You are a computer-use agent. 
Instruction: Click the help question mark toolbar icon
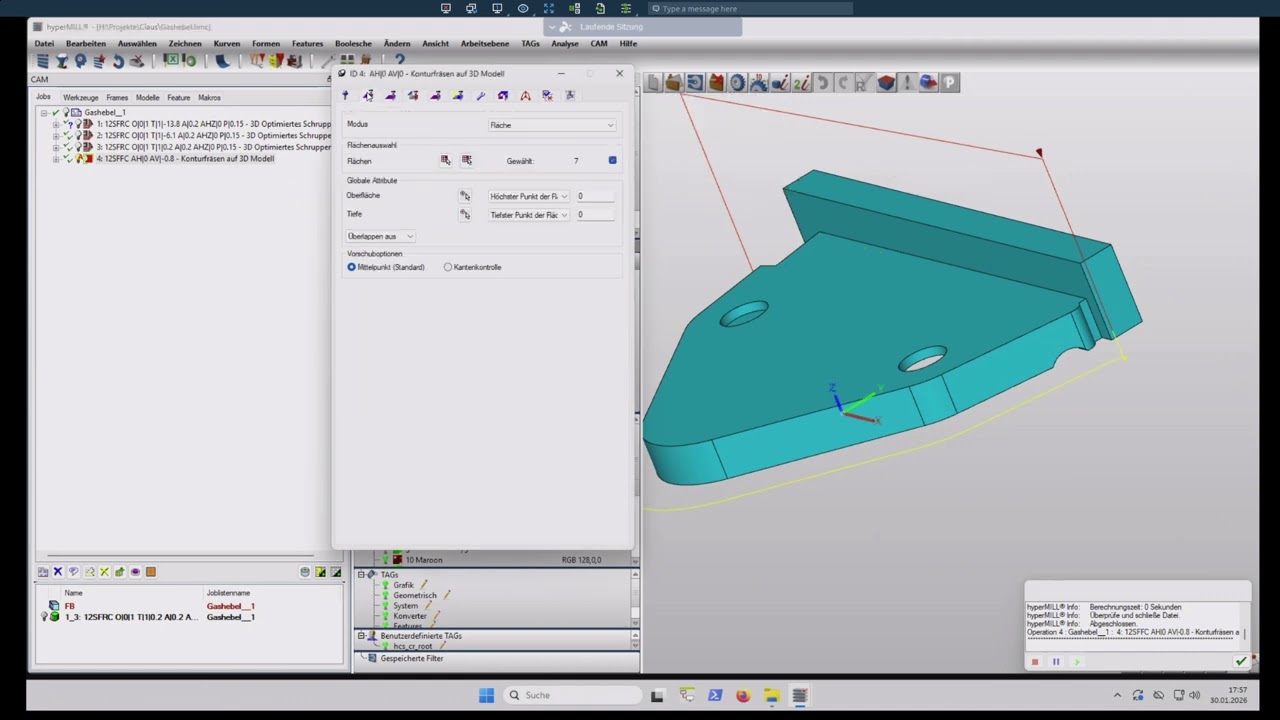pyautogui.click(x=399, y=61)
